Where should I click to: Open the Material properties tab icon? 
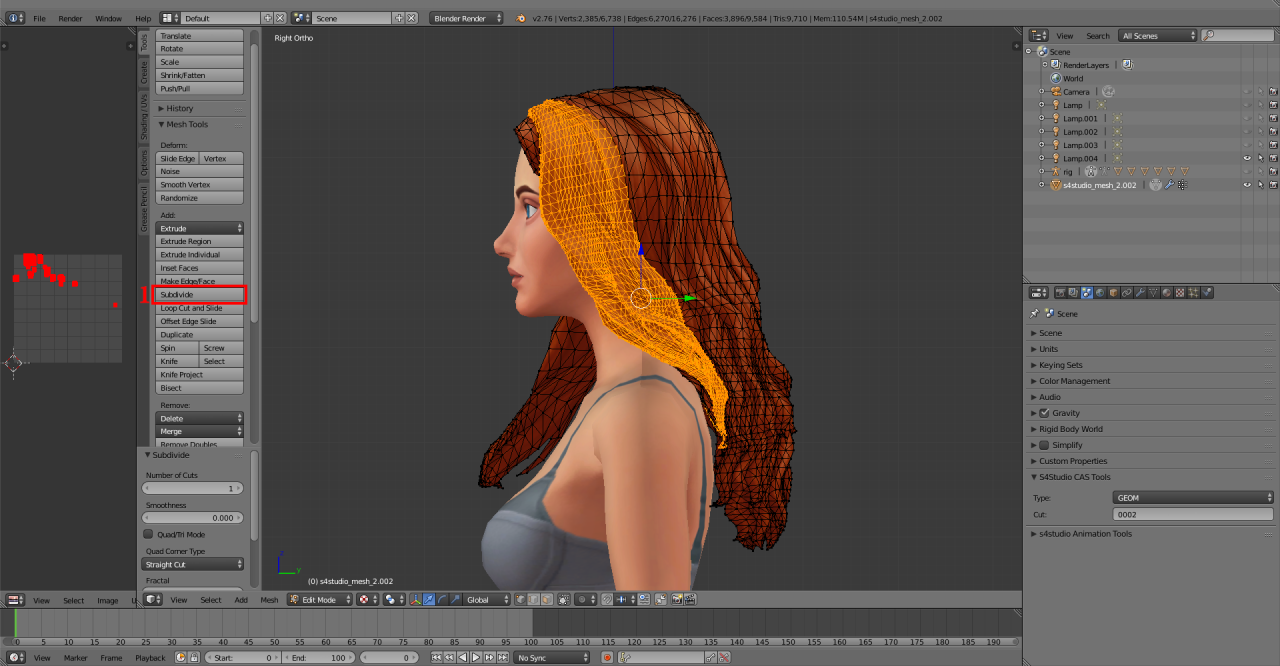click(x=1167, y=293)
